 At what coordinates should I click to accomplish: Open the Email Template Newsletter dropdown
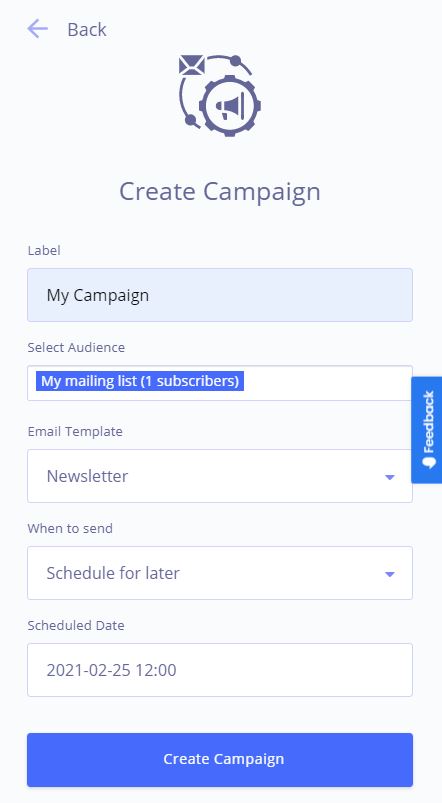tap(220, 476)
